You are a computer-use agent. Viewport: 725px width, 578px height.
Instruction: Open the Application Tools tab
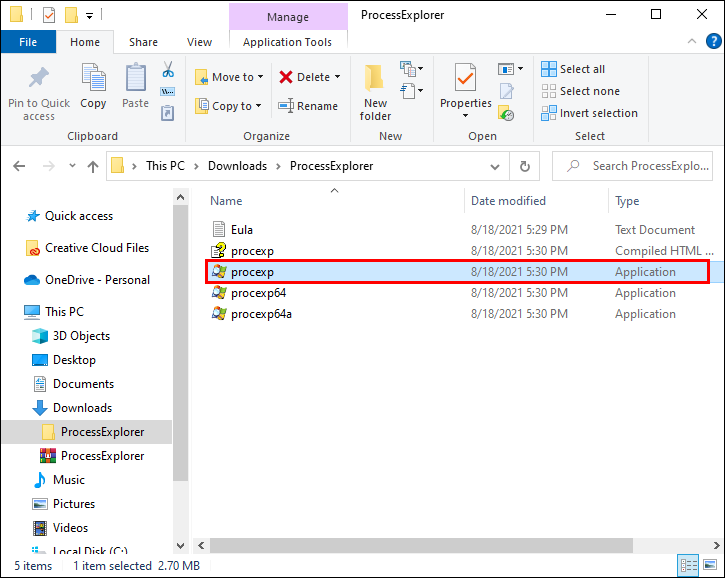pos(288,42)
